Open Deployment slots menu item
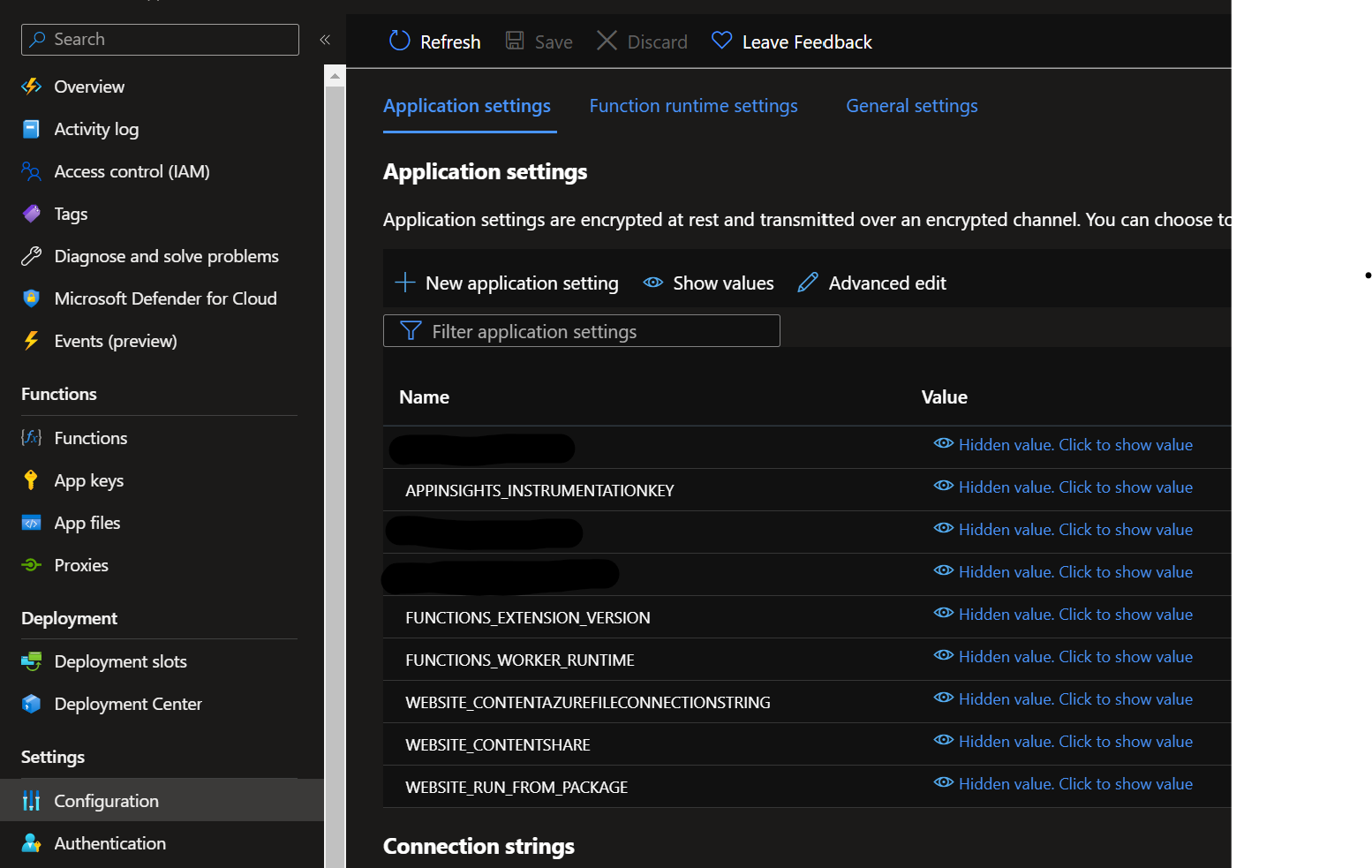 pos(121,661)
